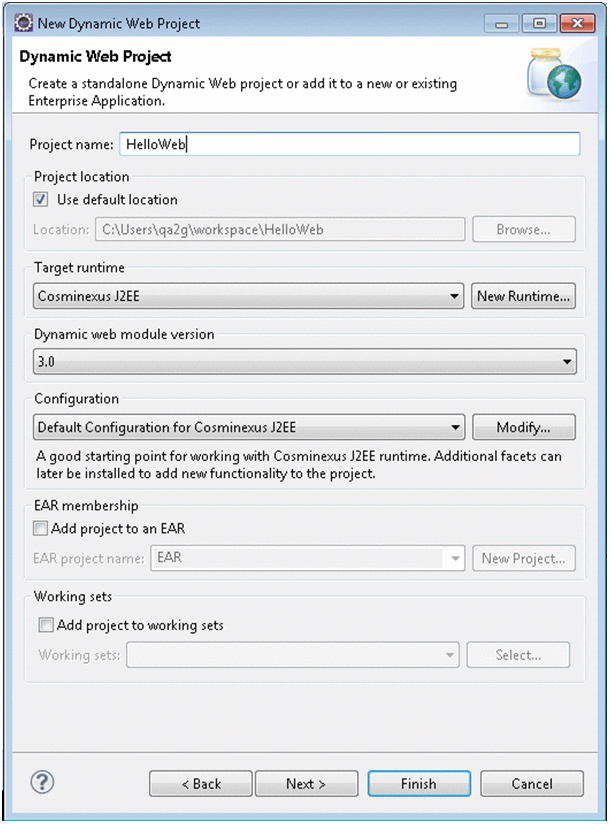This screenshot has width=611, height=824.
Task: Uncheck the Use default location checkbox
Action: [x=41, y=200]
